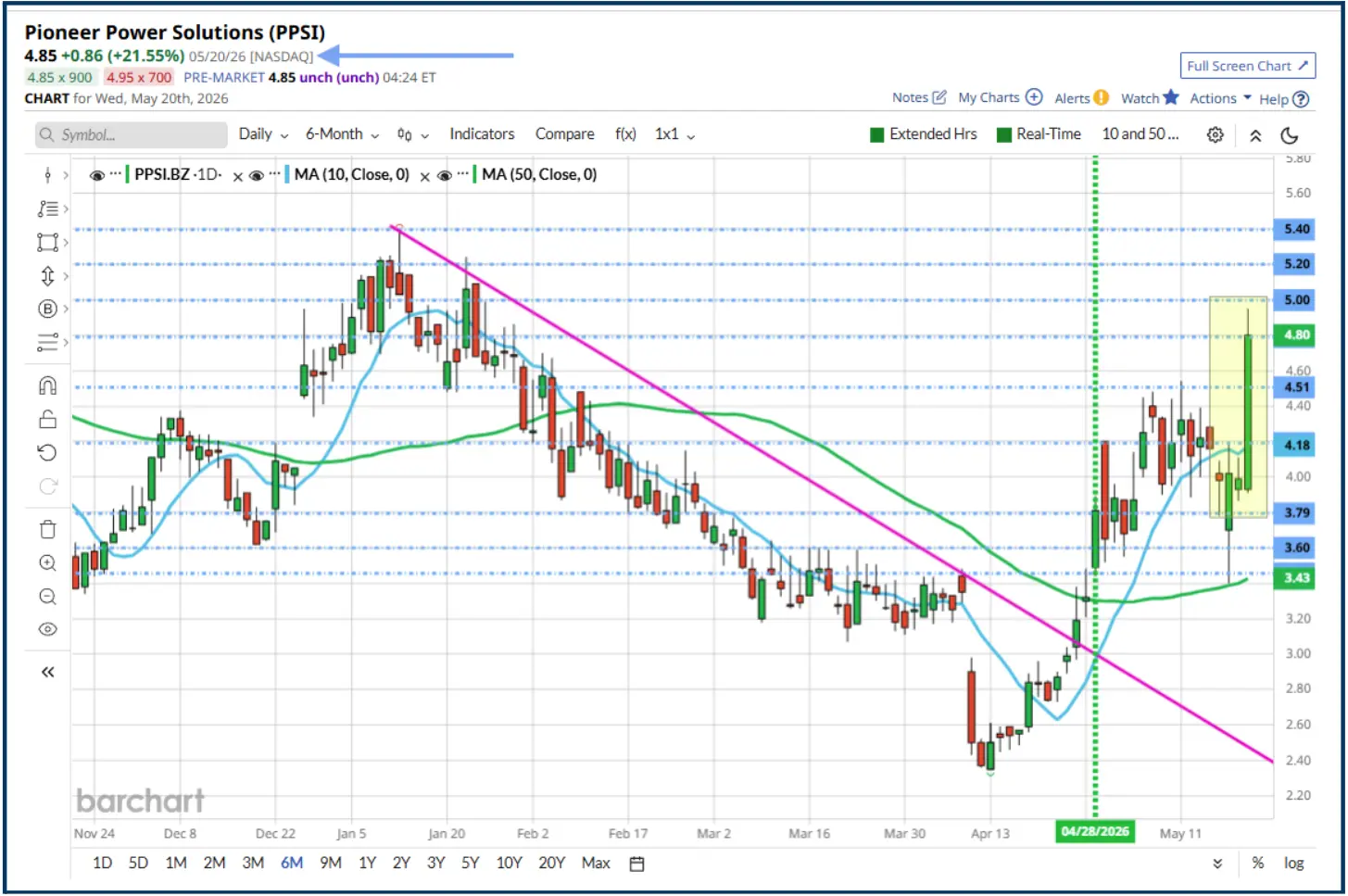Open the 6-Month period dropdown

342,134
